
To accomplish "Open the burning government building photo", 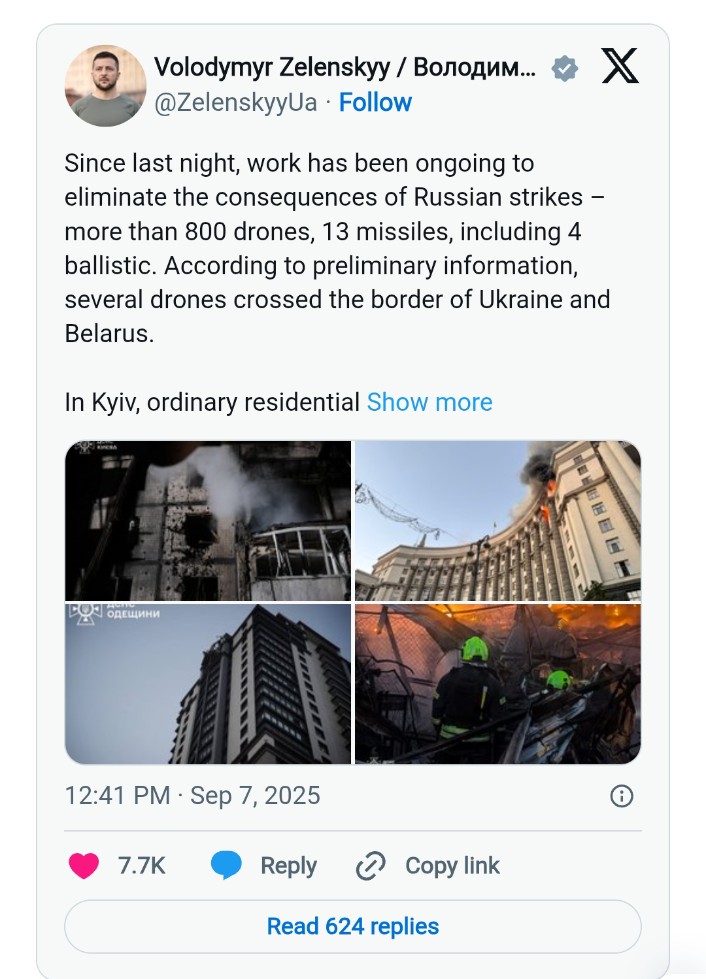I will [498, 521].
